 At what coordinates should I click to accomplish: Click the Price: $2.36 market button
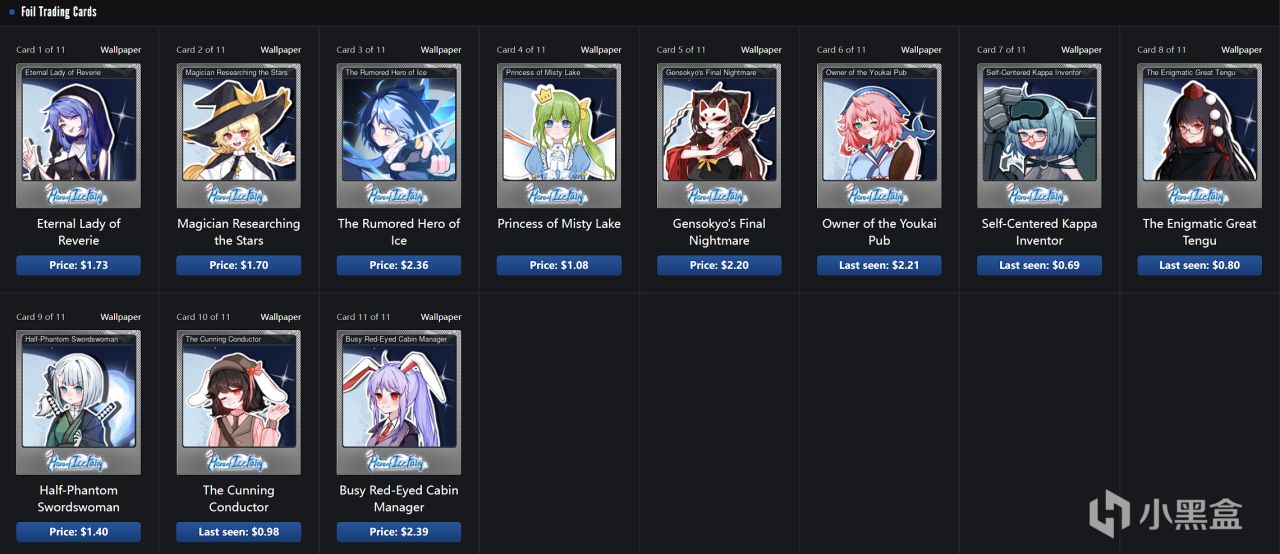(x=399, y=265)
